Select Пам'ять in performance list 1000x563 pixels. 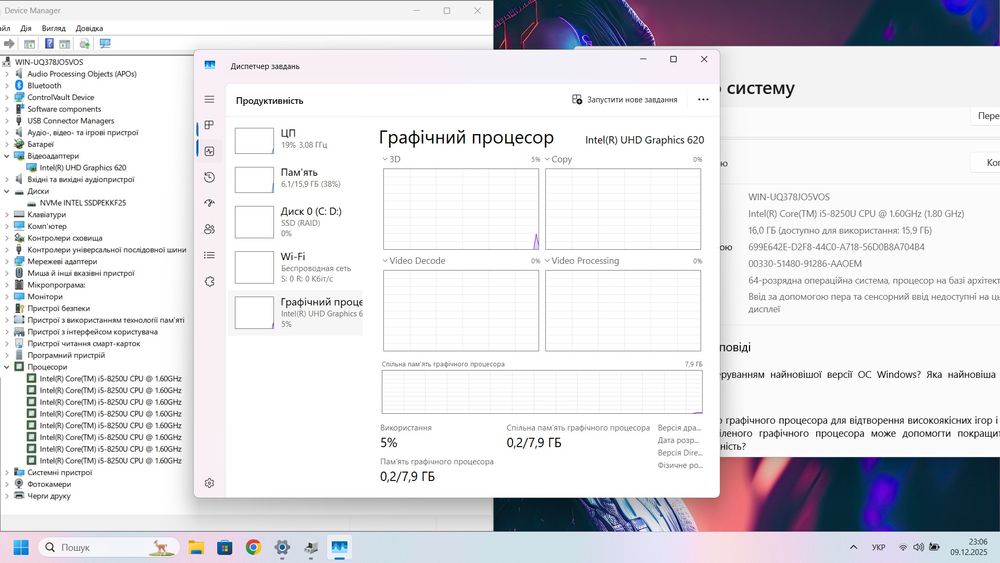click(295, 179)
